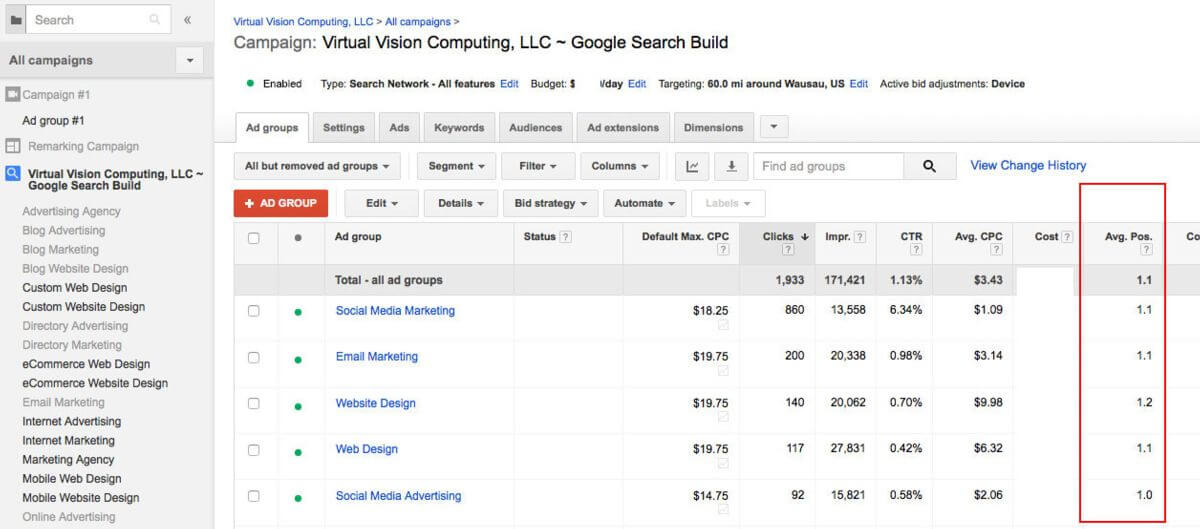Check the Social Media Marketing row checkbox
This screenshot has height=529, width=1200.
(x=253, y=311)
